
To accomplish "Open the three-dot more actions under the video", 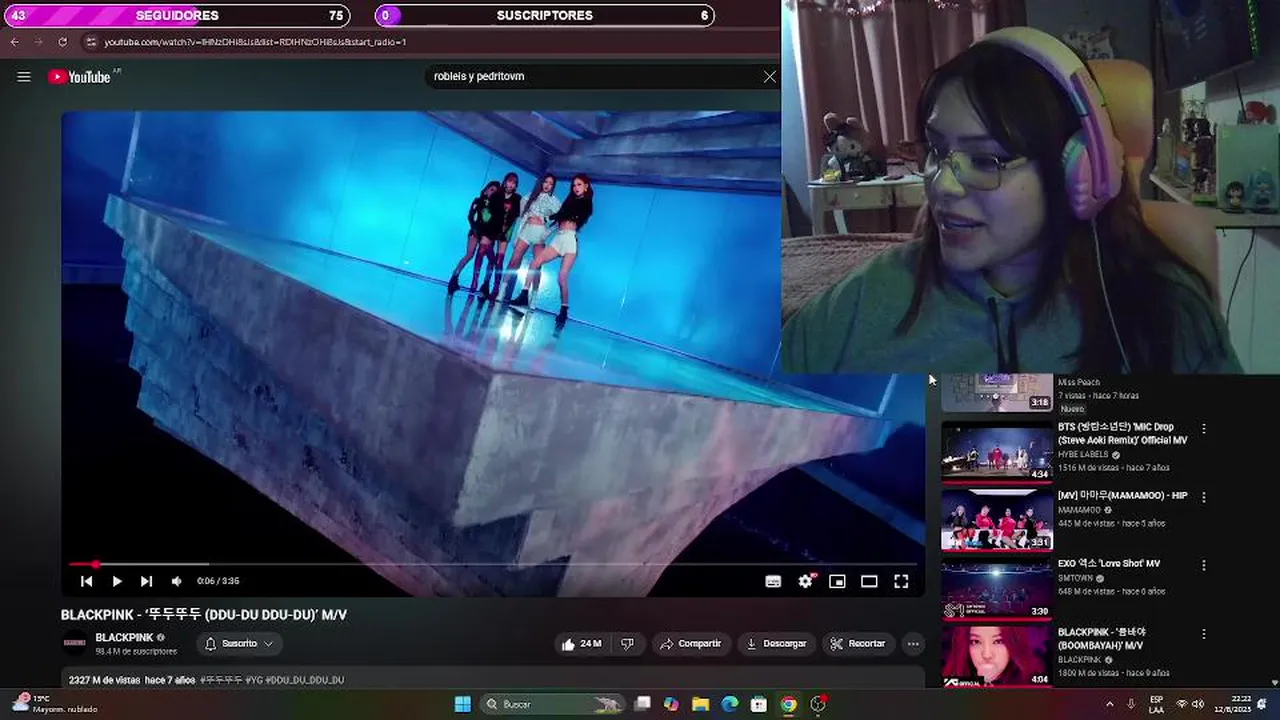I will [x=913, y=644].
